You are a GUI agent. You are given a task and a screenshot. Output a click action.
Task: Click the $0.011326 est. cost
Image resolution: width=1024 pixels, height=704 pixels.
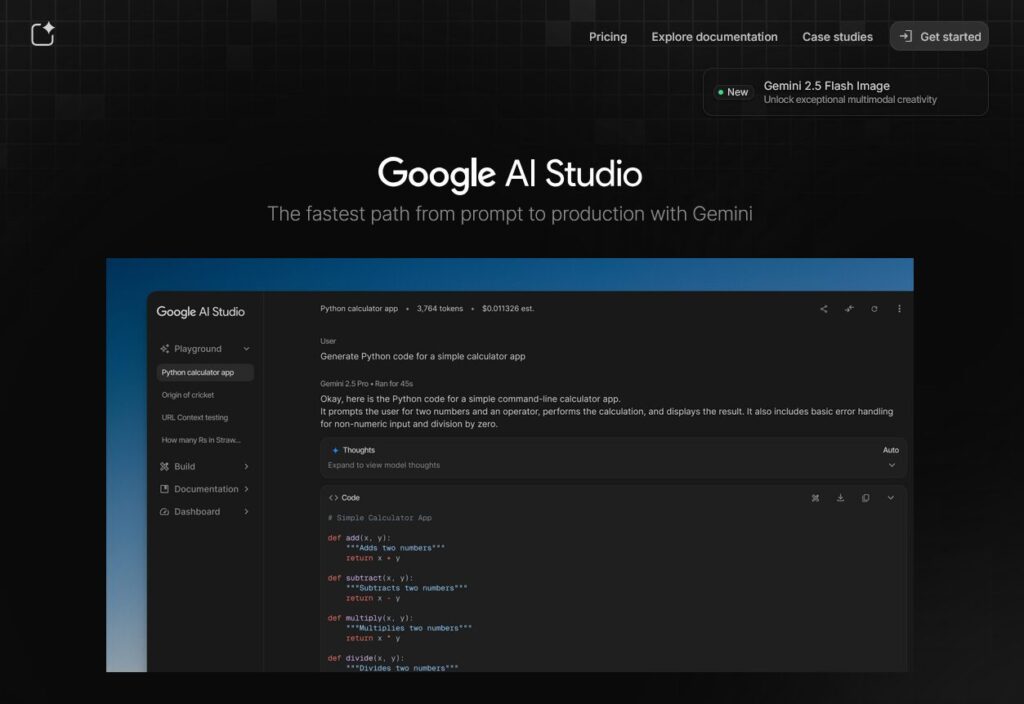(x=508, y=308)
